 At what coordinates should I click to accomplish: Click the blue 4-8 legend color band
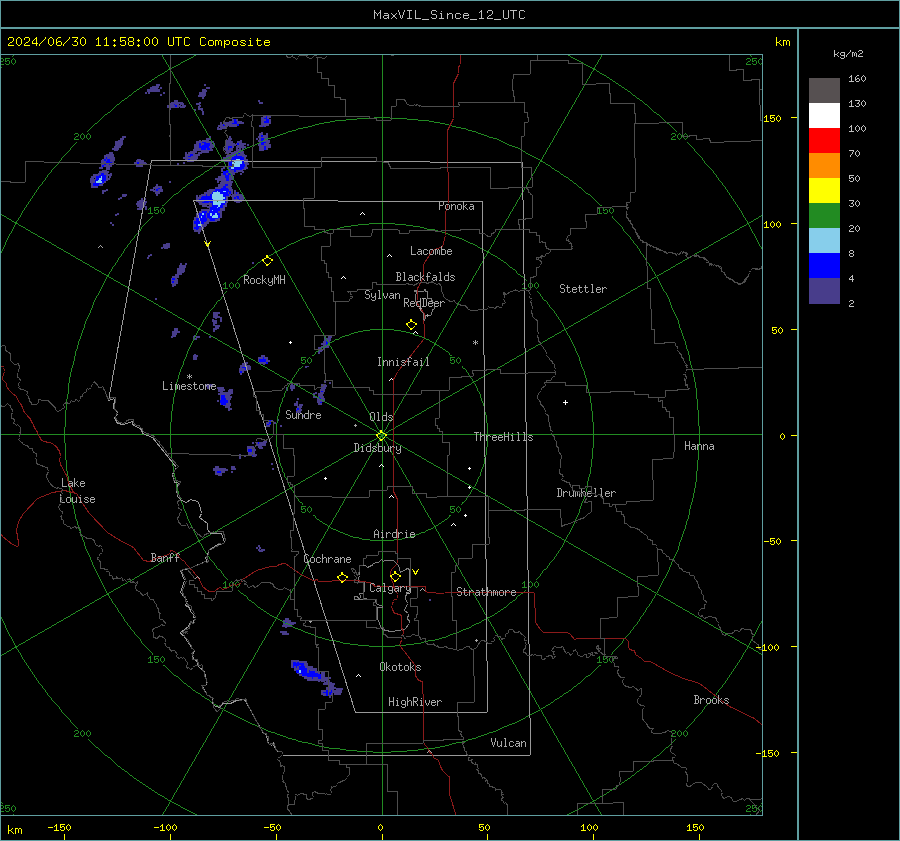pos(824,266)
